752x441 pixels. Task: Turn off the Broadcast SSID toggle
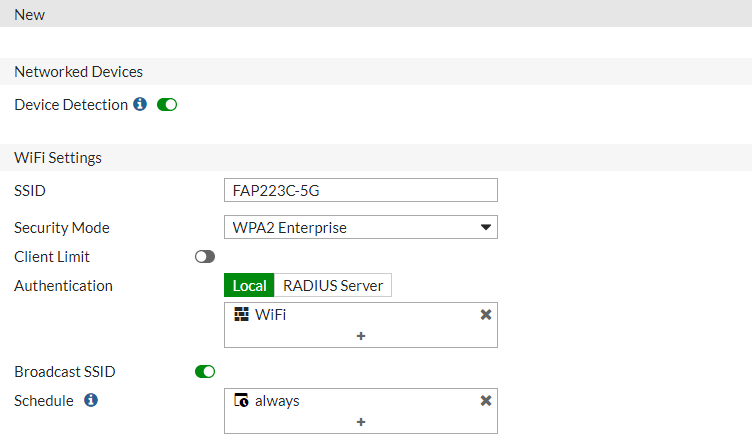click(x=205, y=372)
